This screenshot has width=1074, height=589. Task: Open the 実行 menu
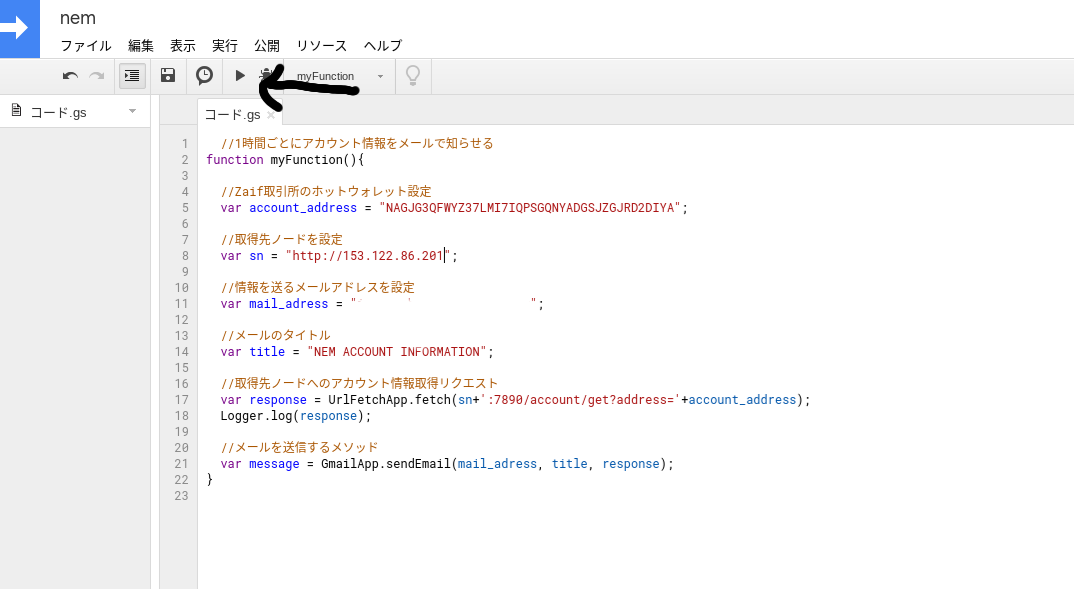click(x=224, y=45)
